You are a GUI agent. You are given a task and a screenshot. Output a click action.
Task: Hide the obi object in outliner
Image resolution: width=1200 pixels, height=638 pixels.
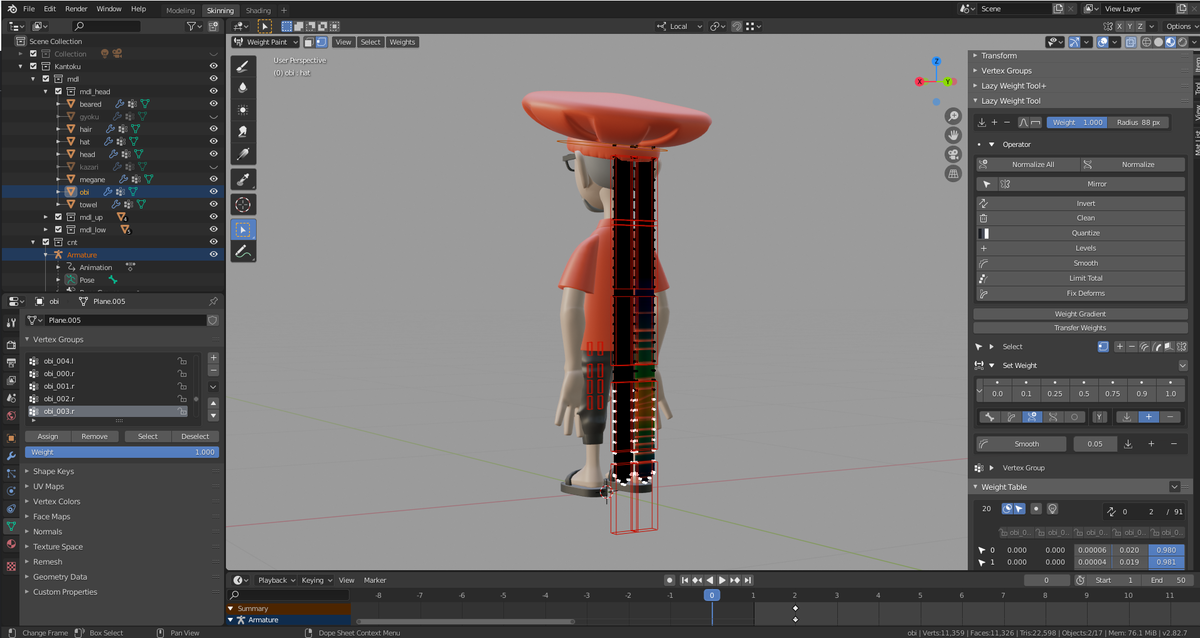tap(213, 192)
